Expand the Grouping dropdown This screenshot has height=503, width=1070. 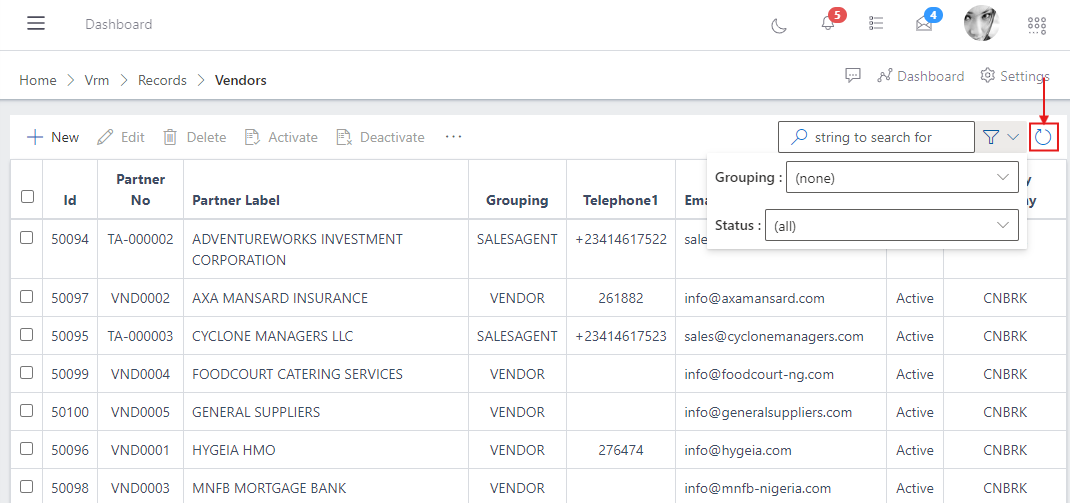[902, 178]
